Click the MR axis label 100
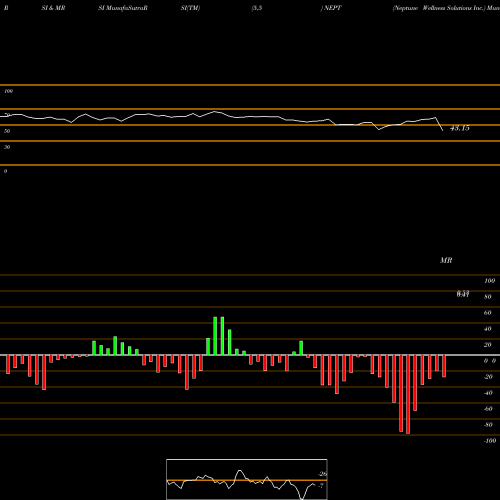The width and height of the screenshot is (500, 500). tap(489, 281)
